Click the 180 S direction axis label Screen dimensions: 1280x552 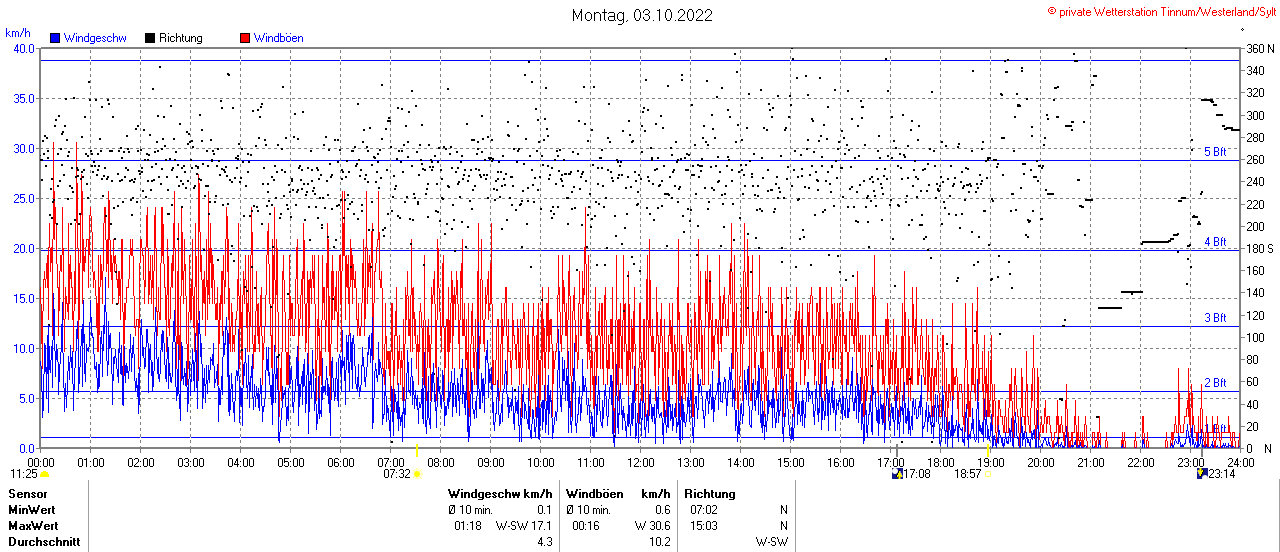(x=1259, y=249)
